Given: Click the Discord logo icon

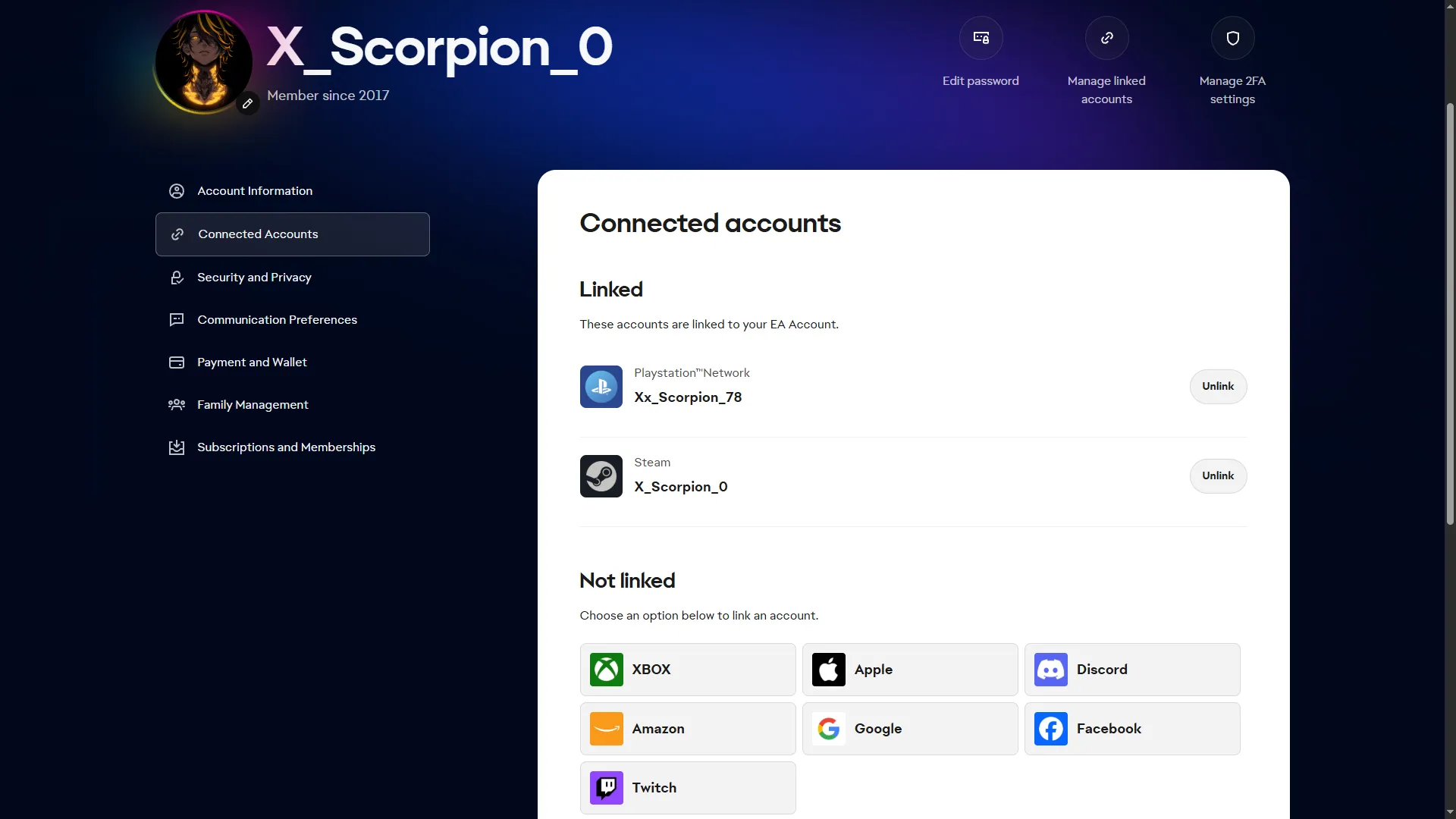Looking at the screenshot, I should (1051, 670).
